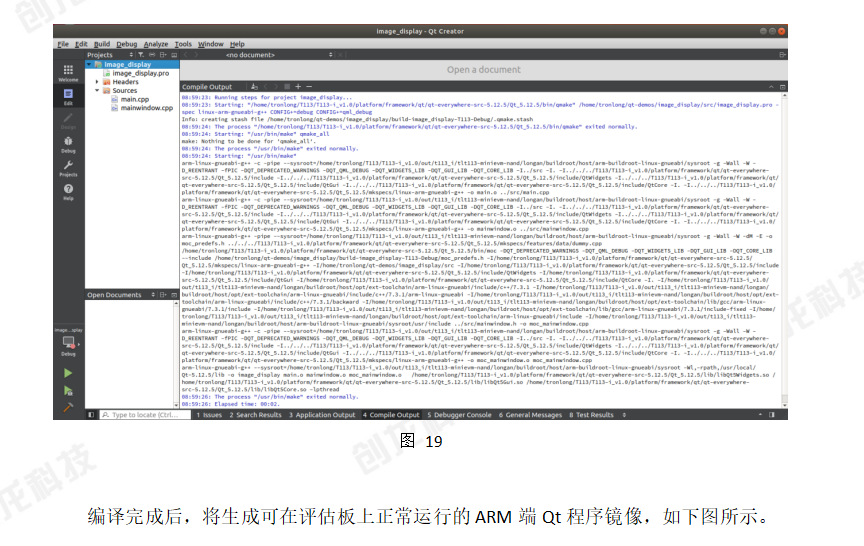Open the kit selector monitor icon
The image size is (864, 546).
(68, 343)
